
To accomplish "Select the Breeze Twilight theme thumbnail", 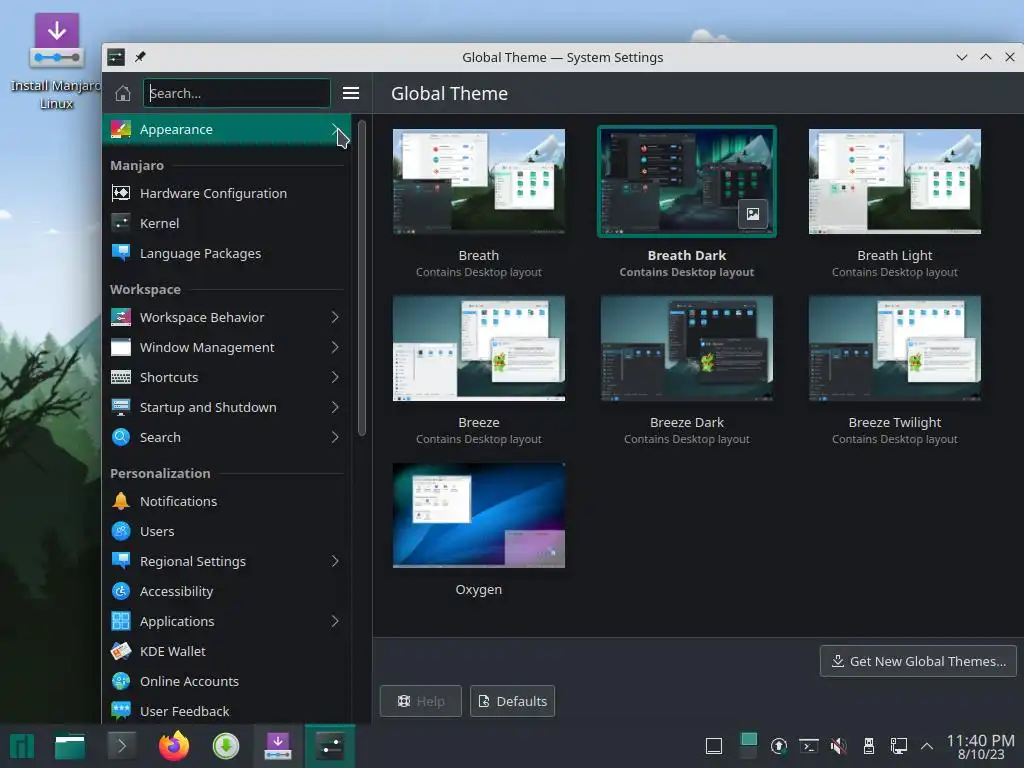I will 895,349.
